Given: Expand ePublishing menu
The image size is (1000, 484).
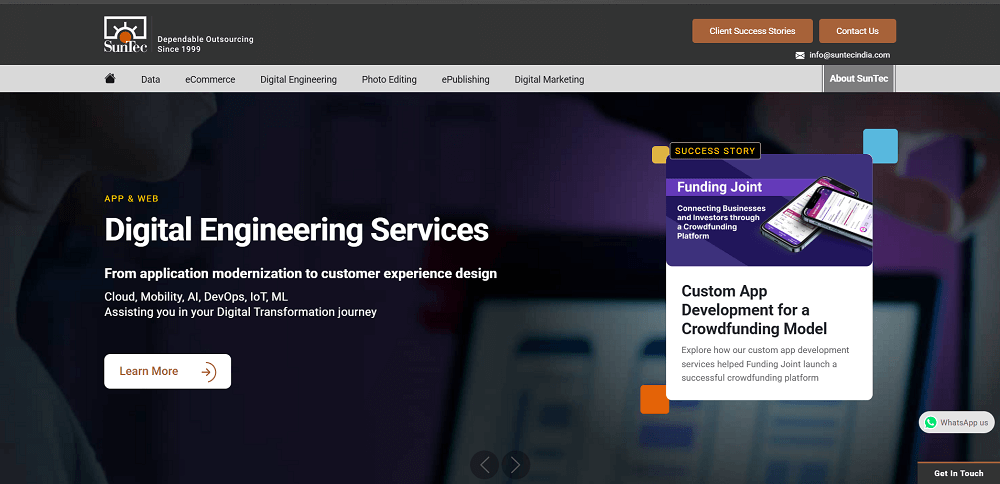Looking at the screenshot, I should tap(466, 79).
